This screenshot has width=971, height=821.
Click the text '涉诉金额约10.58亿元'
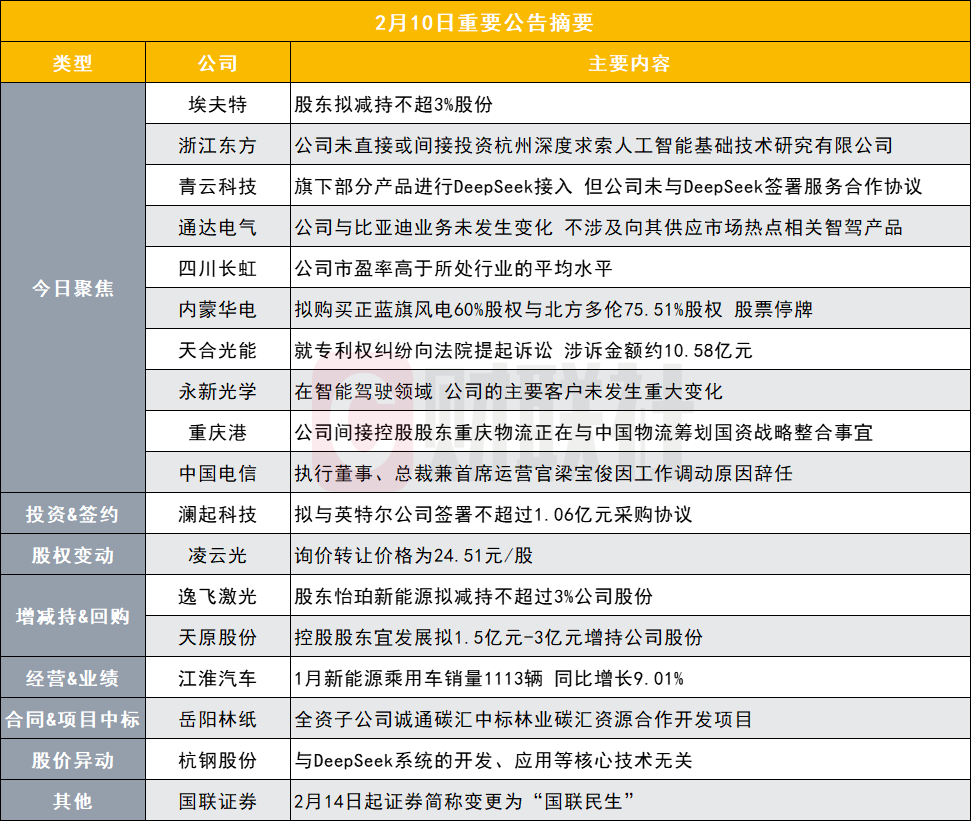pos(658,350)
